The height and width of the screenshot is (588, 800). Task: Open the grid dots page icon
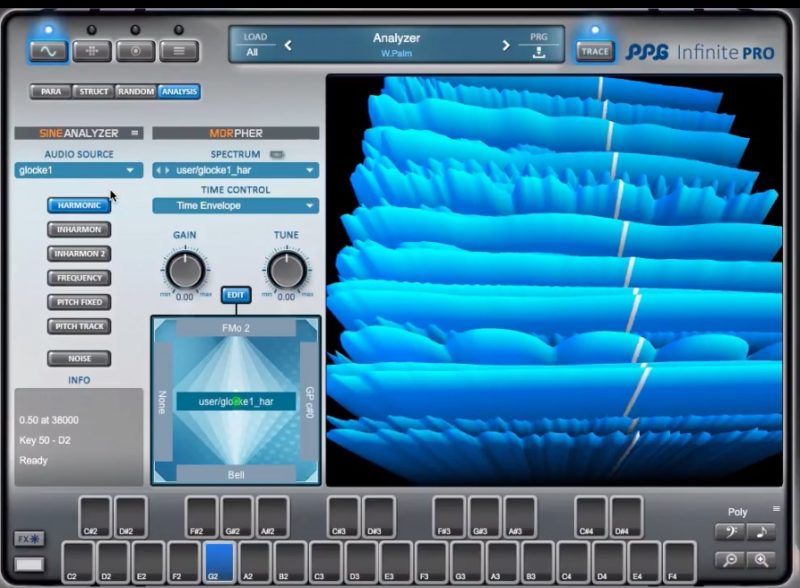click(x=92, y=51)
